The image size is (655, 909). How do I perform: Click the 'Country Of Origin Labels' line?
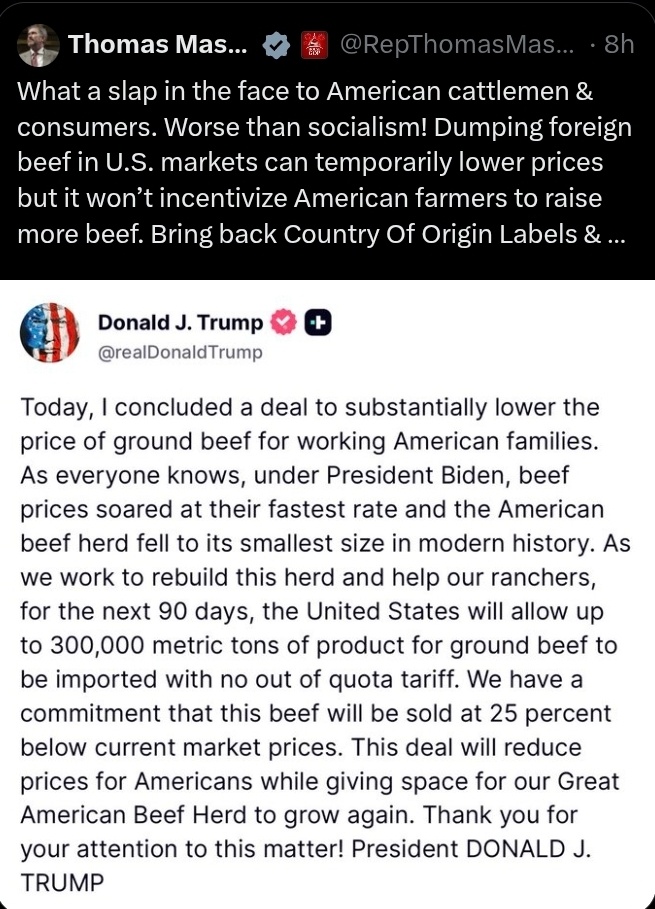322,234
